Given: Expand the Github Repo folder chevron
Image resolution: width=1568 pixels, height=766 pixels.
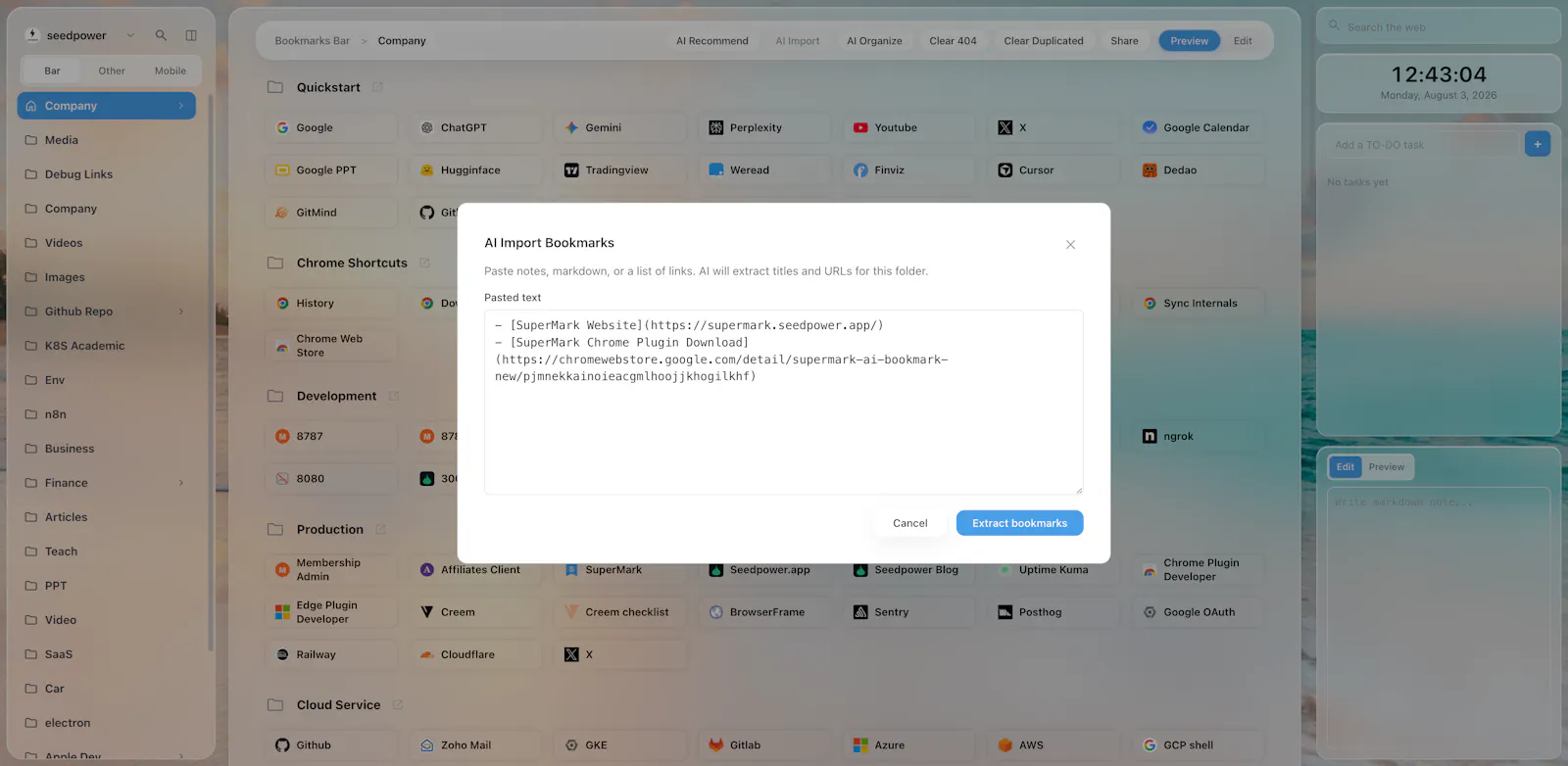Looking at the screenshot, I should click(x=181, y=311).
